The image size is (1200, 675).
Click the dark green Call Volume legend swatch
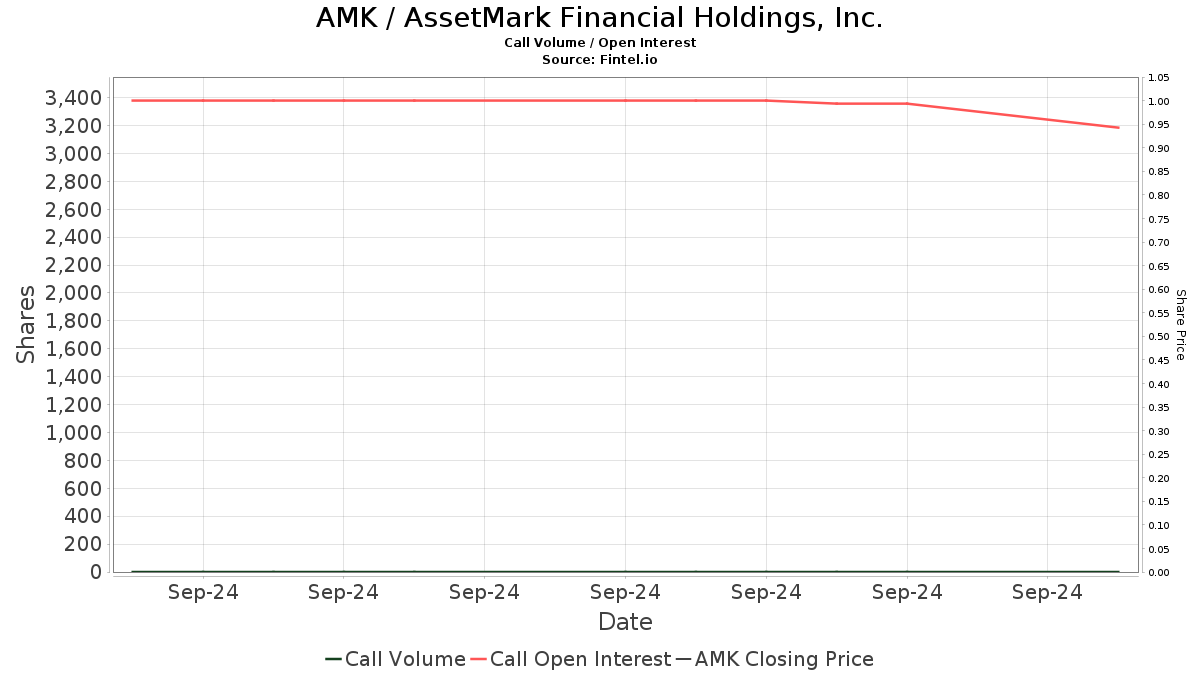pyautogui.click(x=334, y=659)
